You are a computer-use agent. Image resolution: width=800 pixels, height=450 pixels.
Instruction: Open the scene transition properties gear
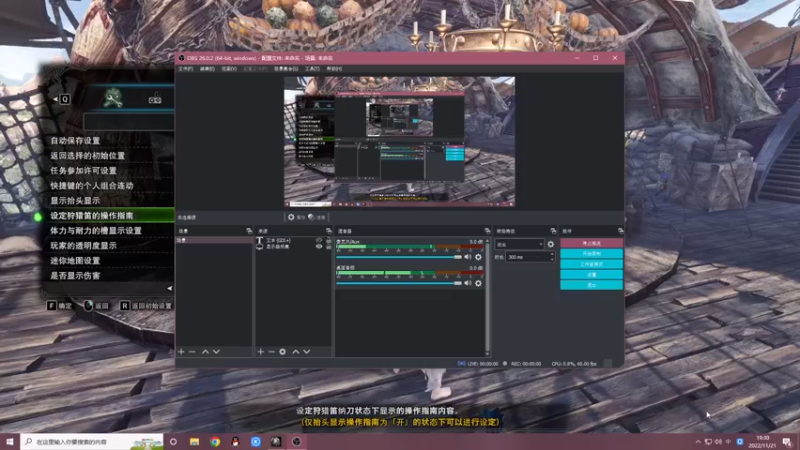point(551,244)
